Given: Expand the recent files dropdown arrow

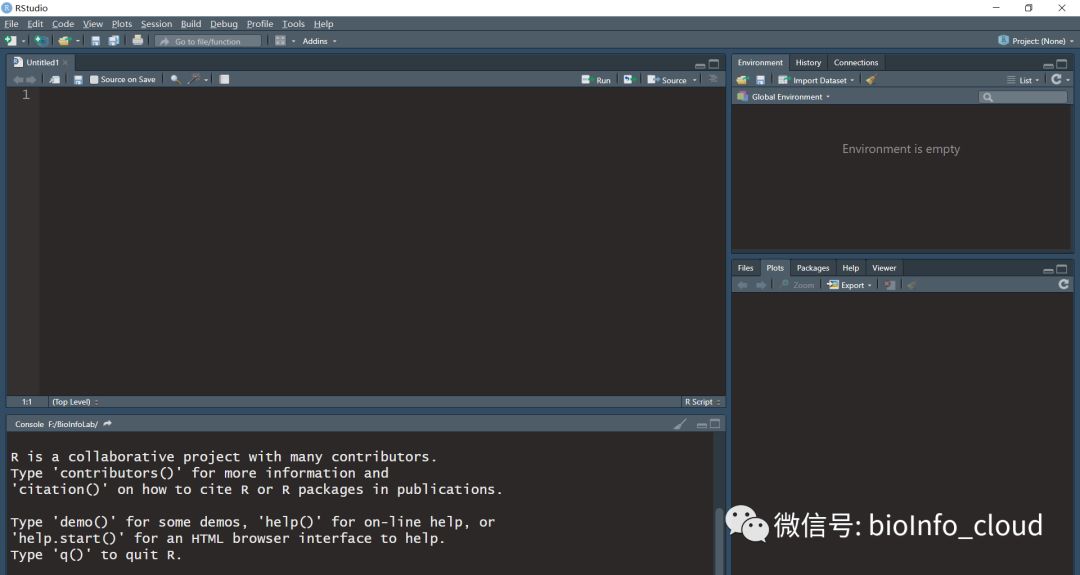Looking at the screenshot, I should [x=78, y=41].
